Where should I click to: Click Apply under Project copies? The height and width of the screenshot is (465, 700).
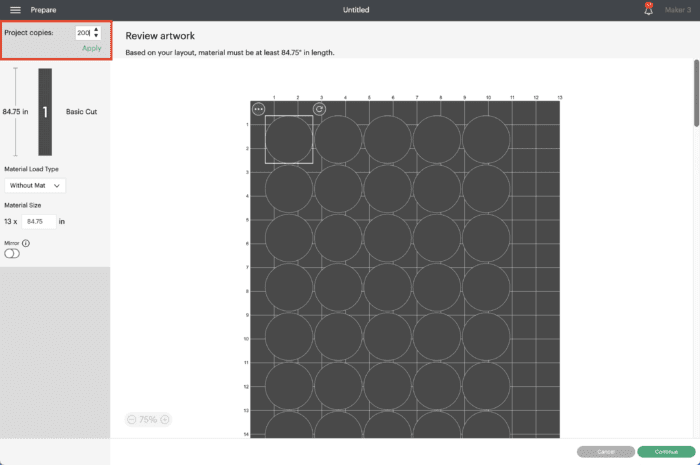(x=91, y=48)
